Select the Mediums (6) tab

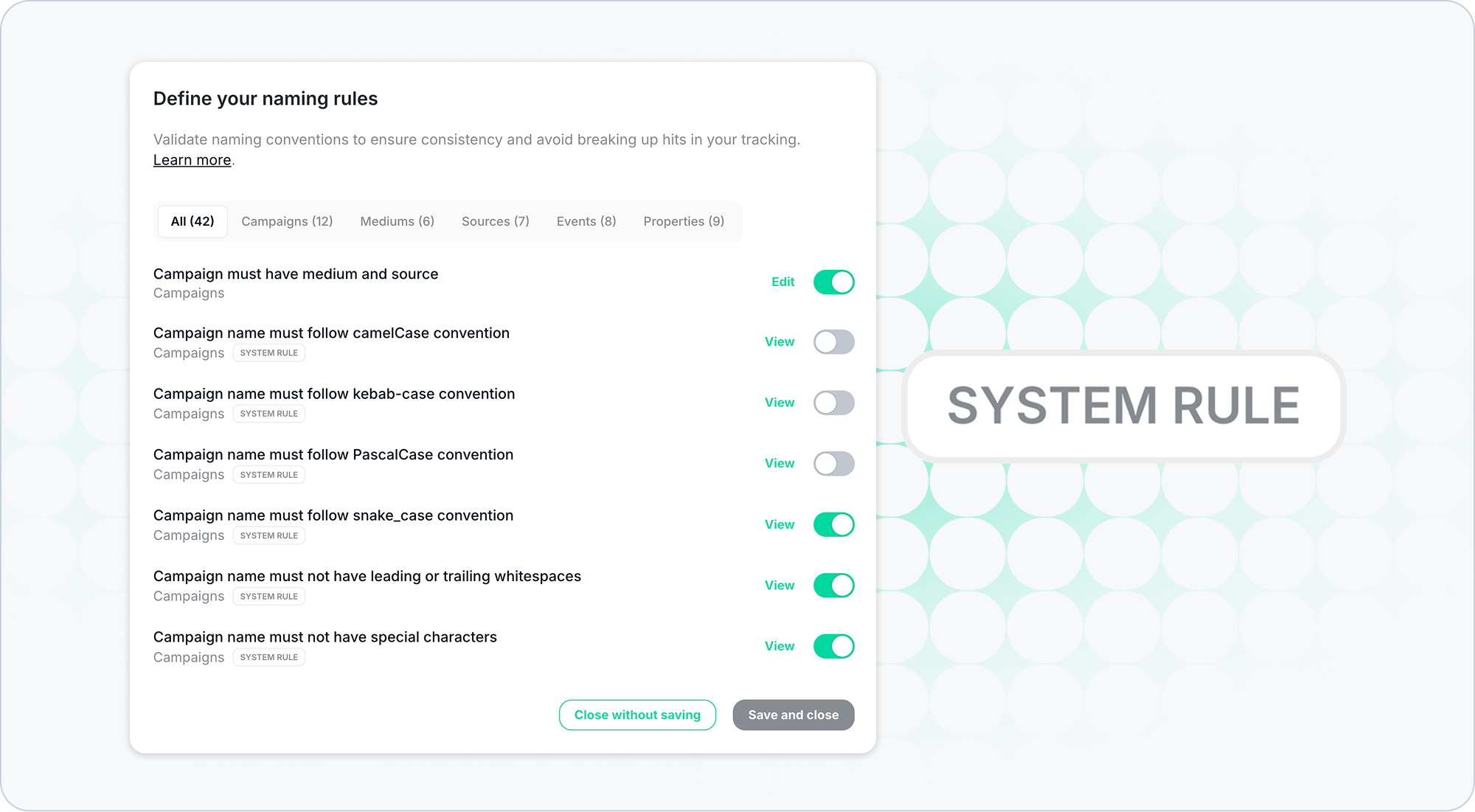[x=397, y=221]
